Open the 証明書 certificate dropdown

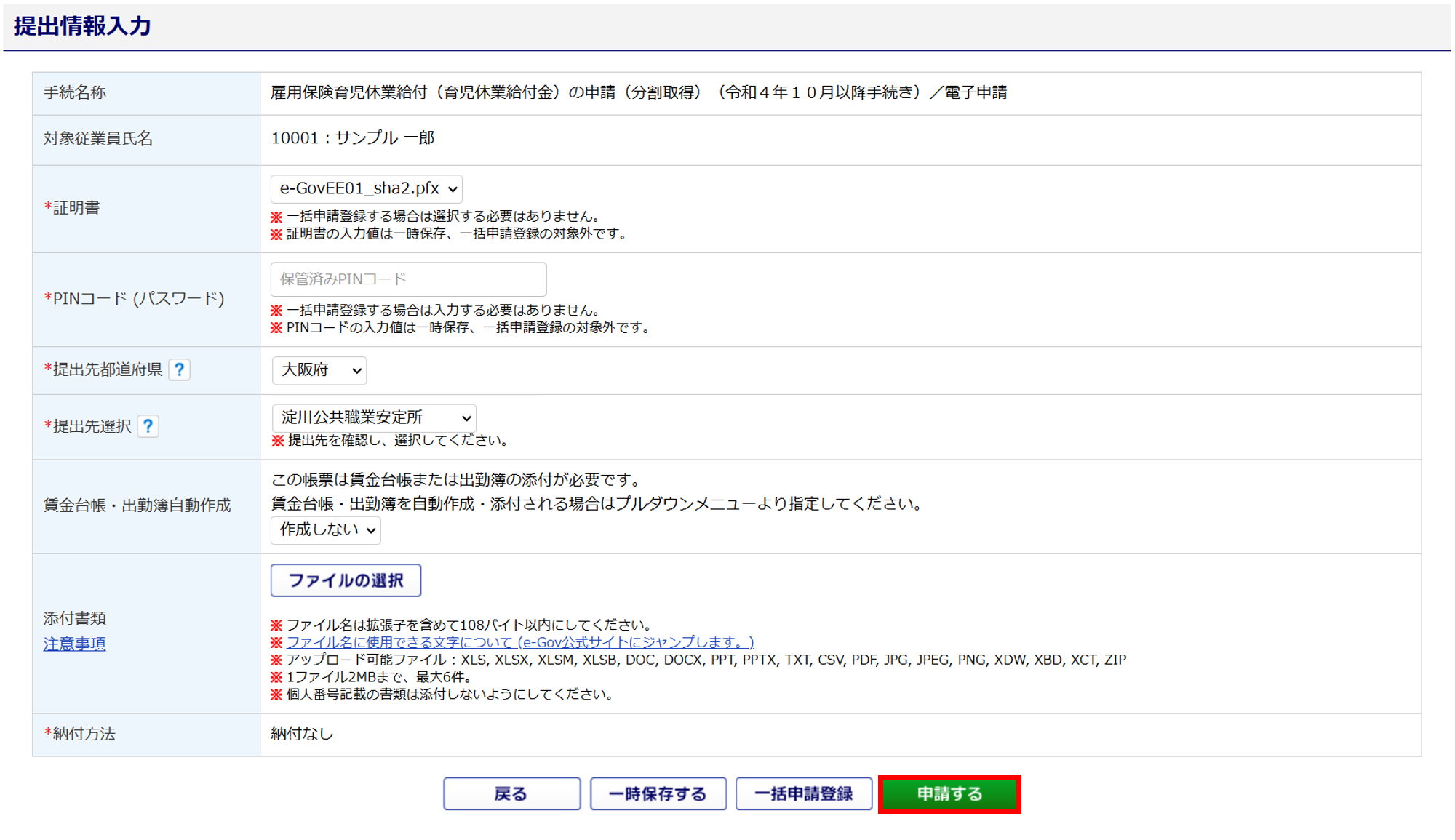[x=367, y=189]
